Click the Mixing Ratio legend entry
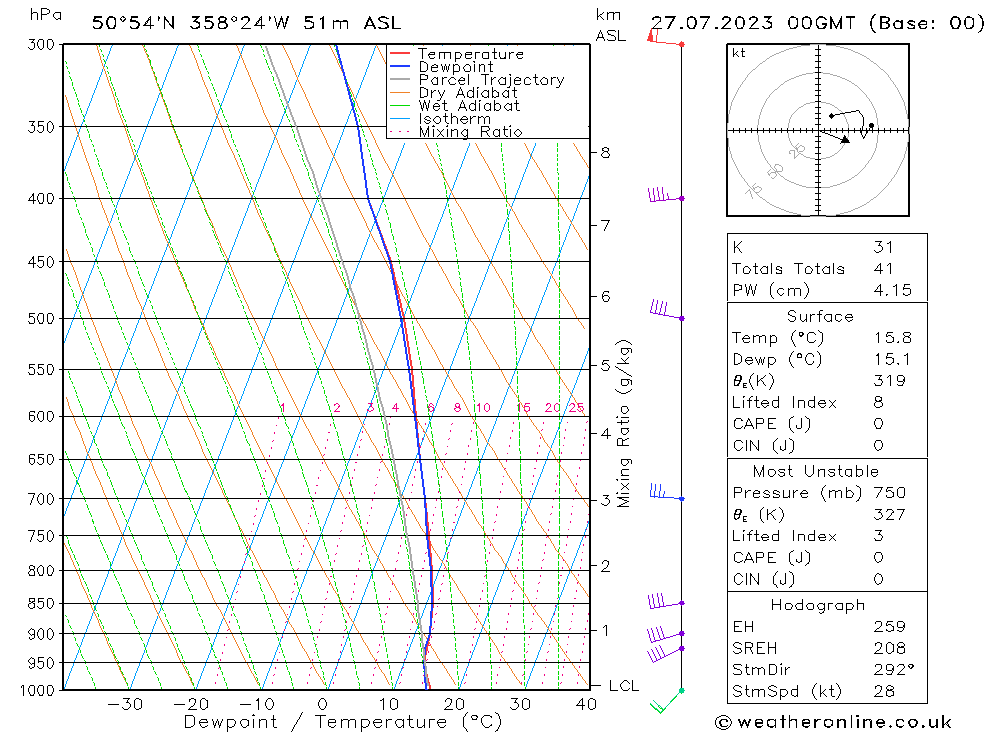 (x=456, y=131)
